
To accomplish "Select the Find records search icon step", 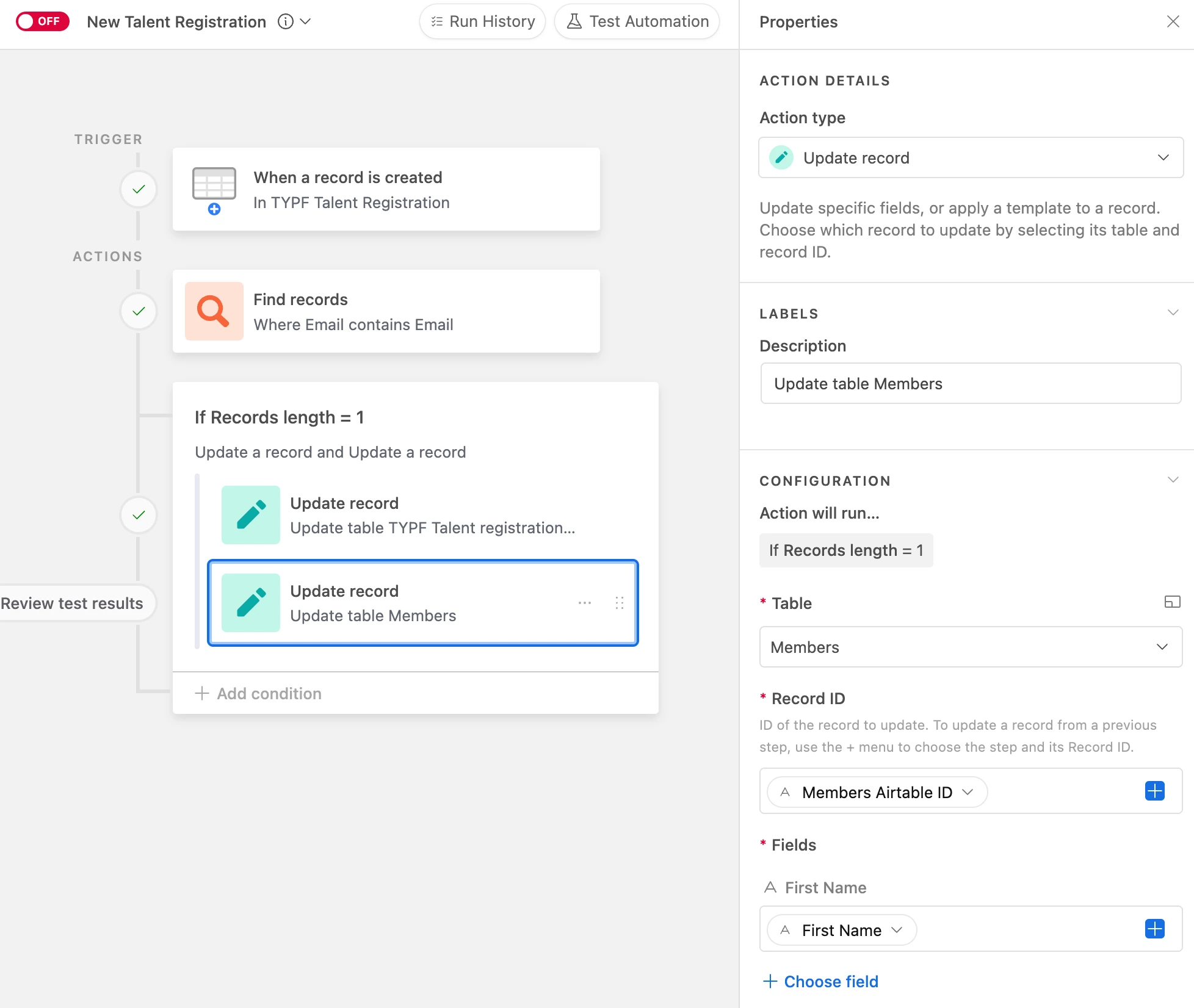I will coord(214,311).
